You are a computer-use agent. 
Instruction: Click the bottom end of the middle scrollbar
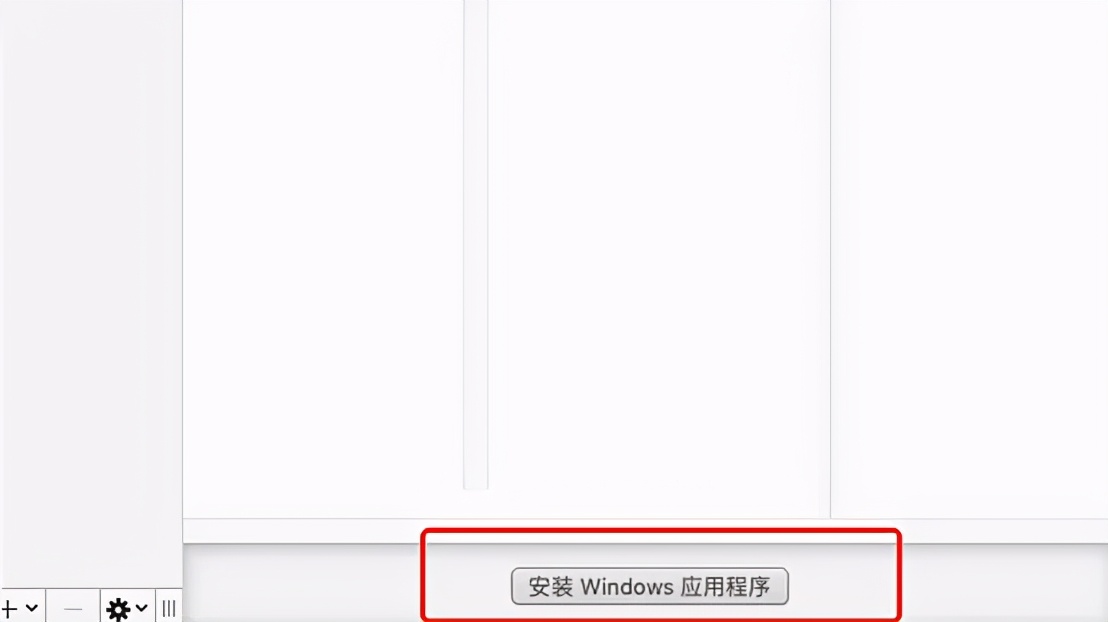(476, 481)
